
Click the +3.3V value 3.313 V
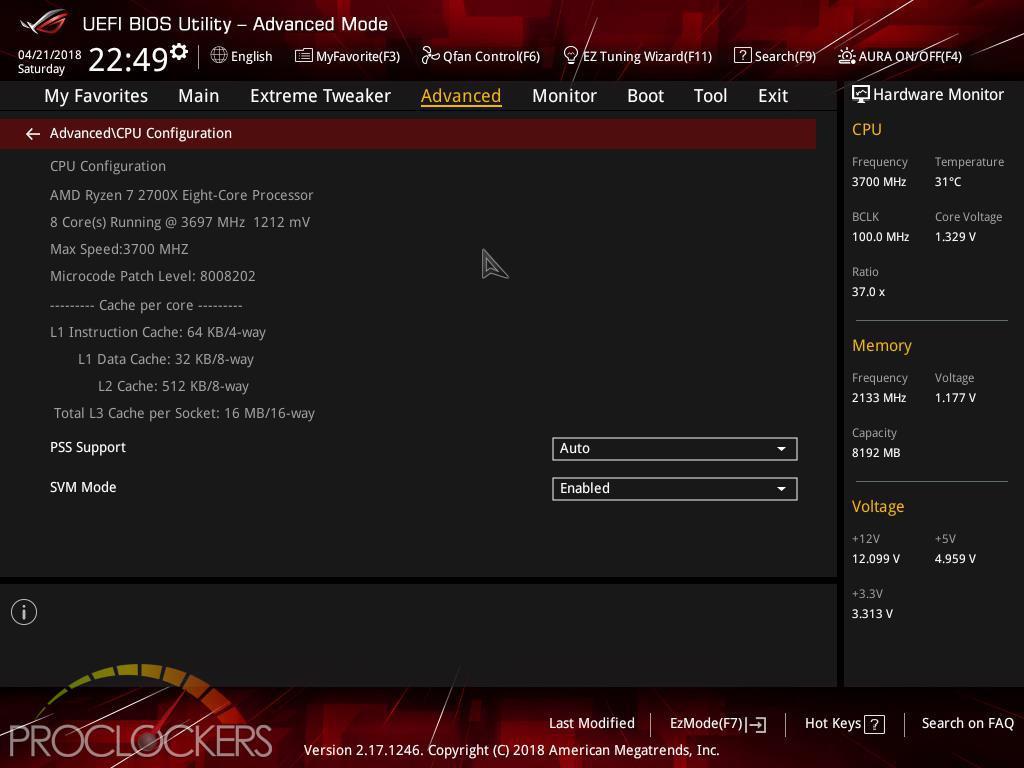872,614
